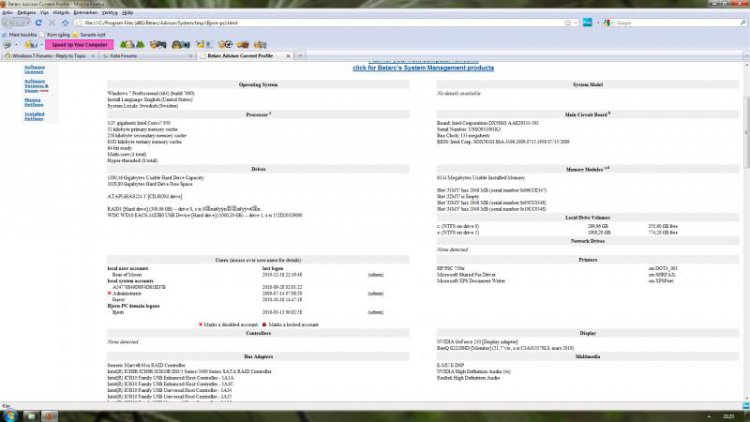
Task: Open dropdown arrow left of Speed Up button
Action: 41,44
